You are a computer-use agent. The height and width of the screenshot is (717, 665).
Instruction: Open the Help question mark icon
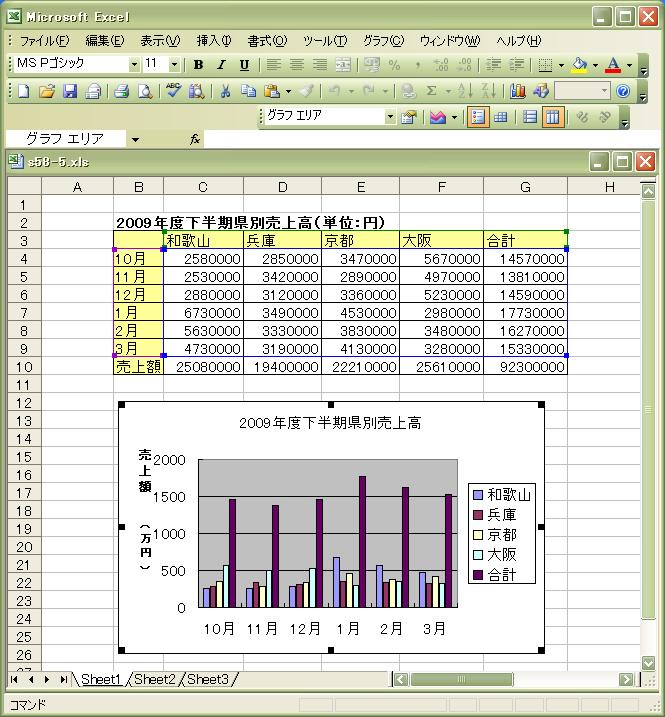click(623, 91)
